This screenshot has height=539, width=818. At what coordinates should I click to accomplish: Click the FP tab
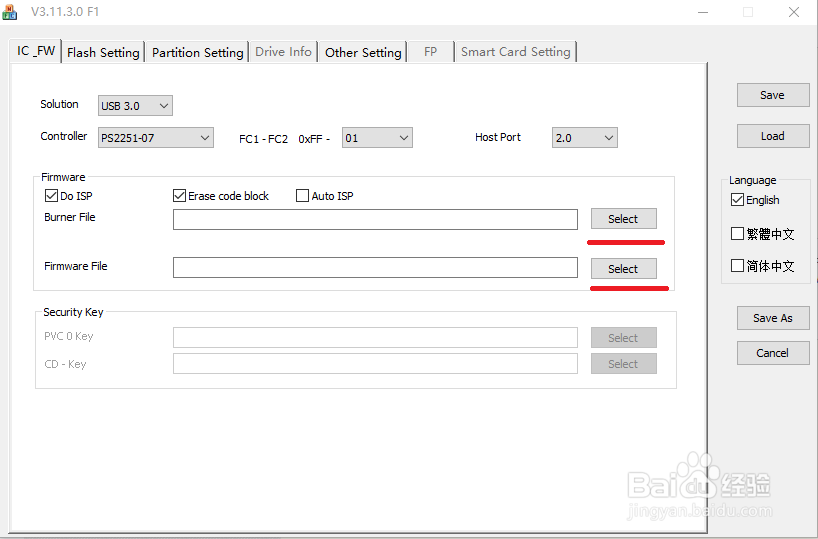click(430, 52)
